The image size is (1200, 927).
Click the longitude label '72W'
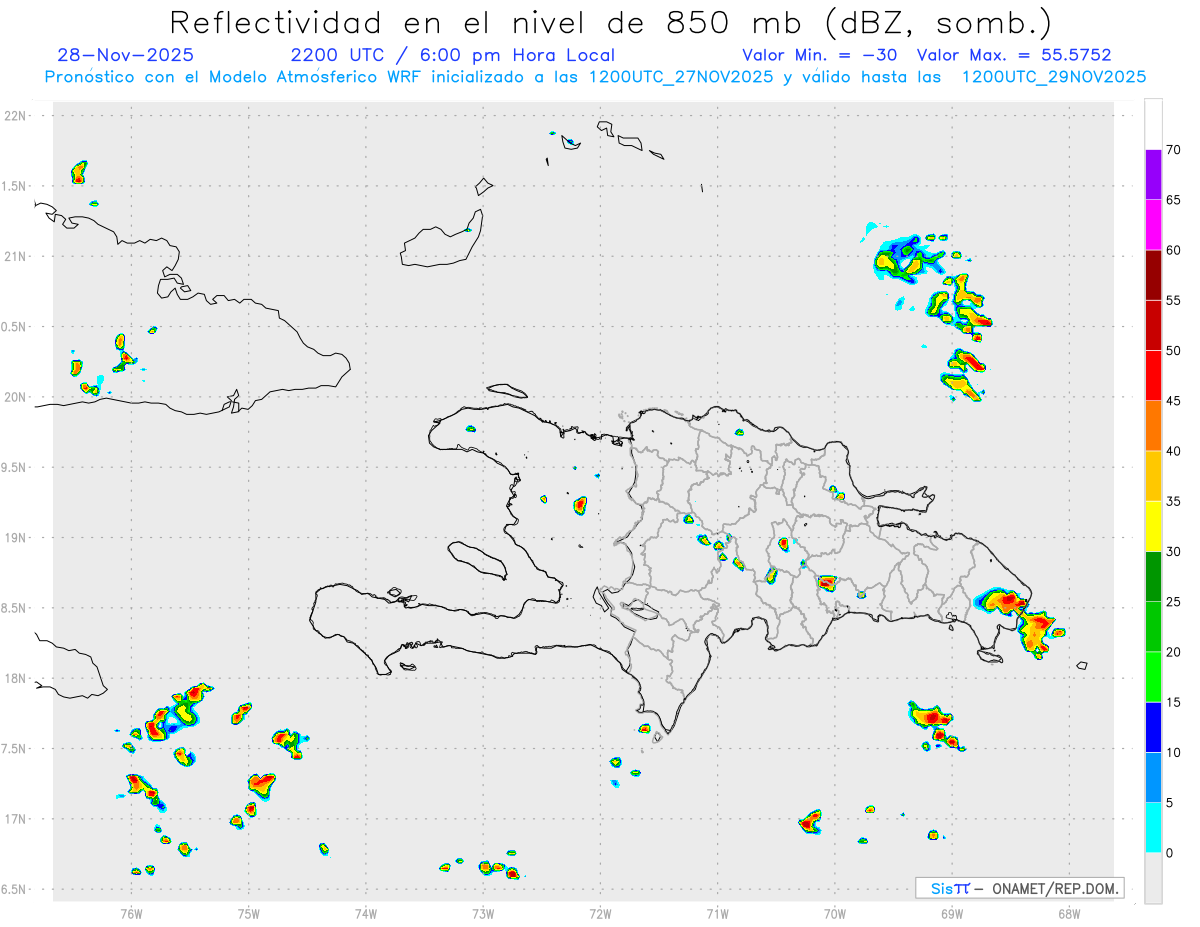point(600,913)
